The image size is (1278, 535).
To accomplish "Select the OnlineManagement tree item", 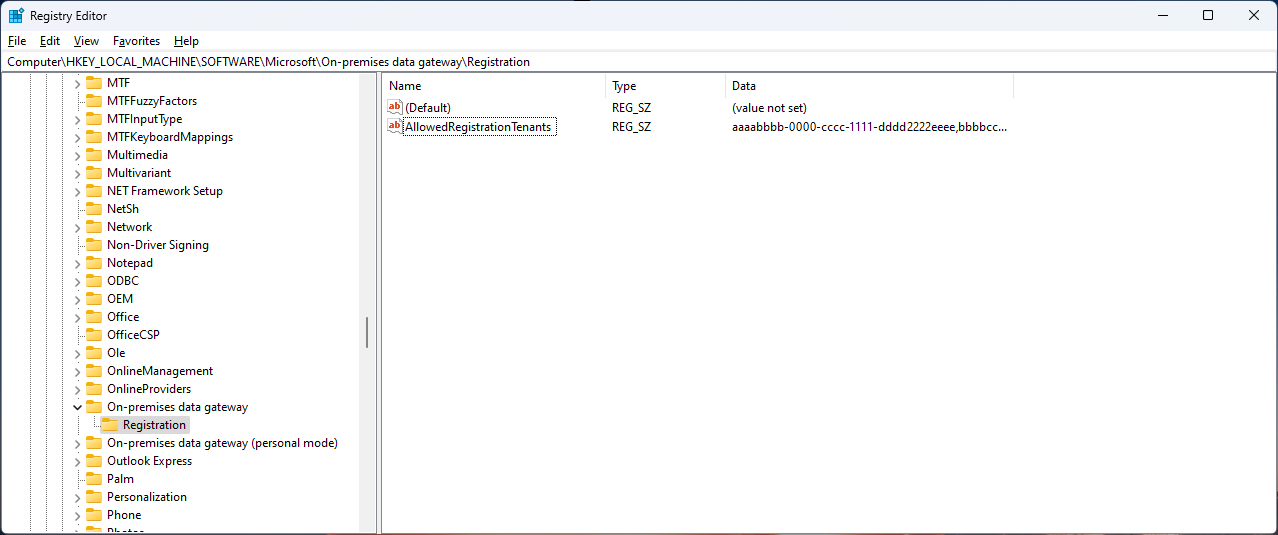I will (x=160, y=371).
